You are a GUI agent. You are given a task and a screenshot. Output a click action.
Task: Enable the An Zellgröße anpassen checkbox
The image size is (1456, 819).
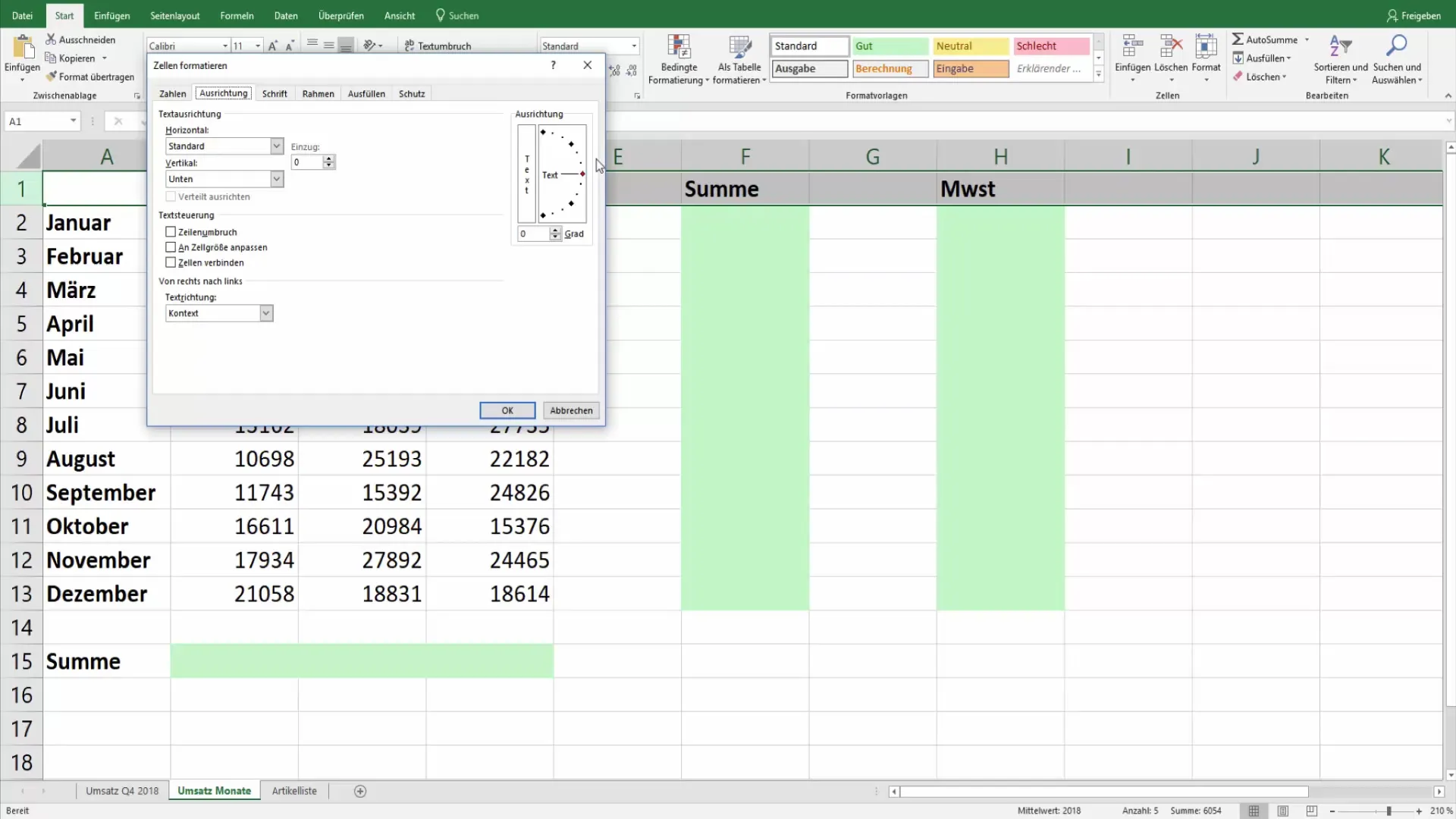coord(172,247)
